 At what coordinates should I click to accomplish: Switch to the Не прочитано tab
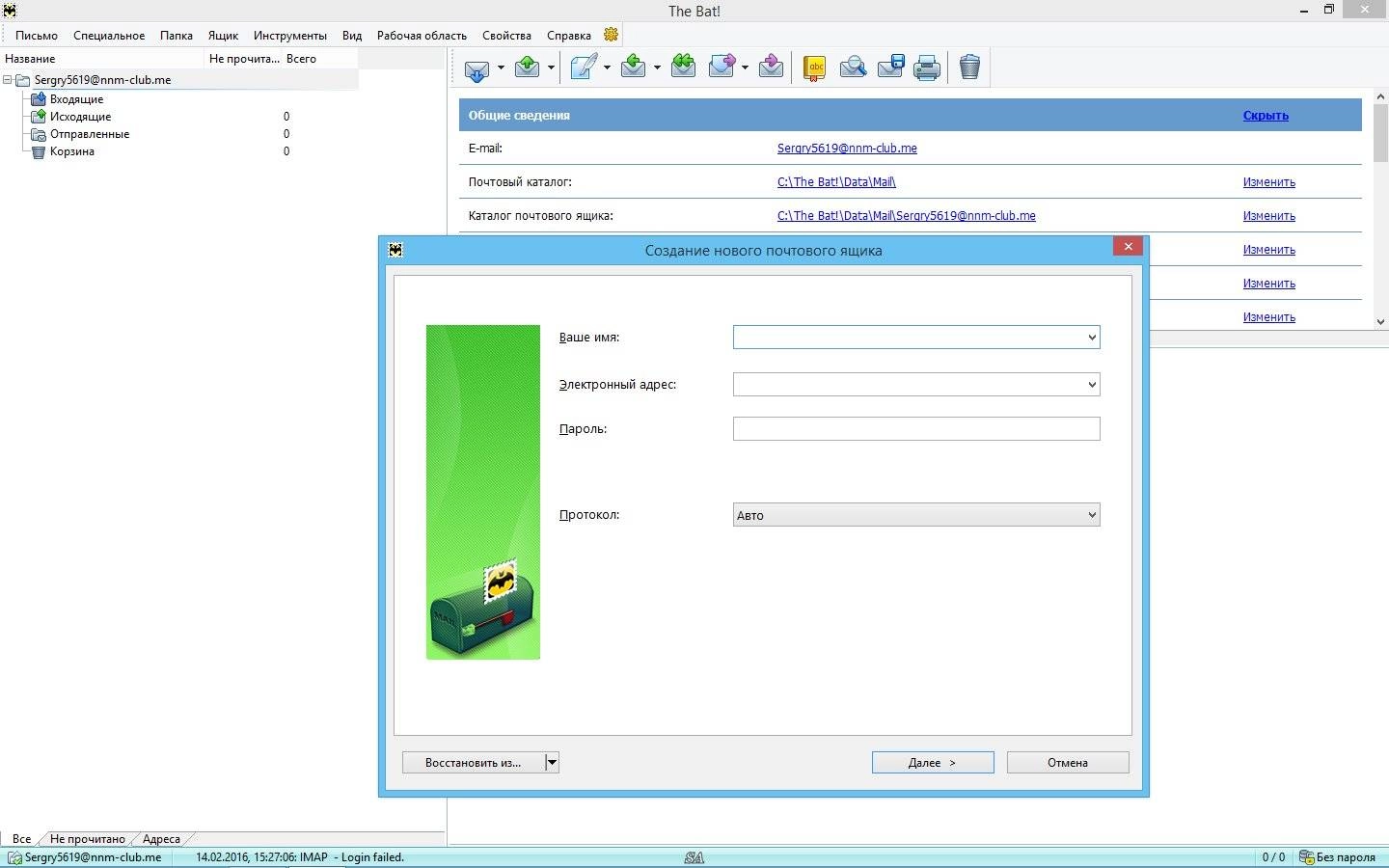pos(87,839)
